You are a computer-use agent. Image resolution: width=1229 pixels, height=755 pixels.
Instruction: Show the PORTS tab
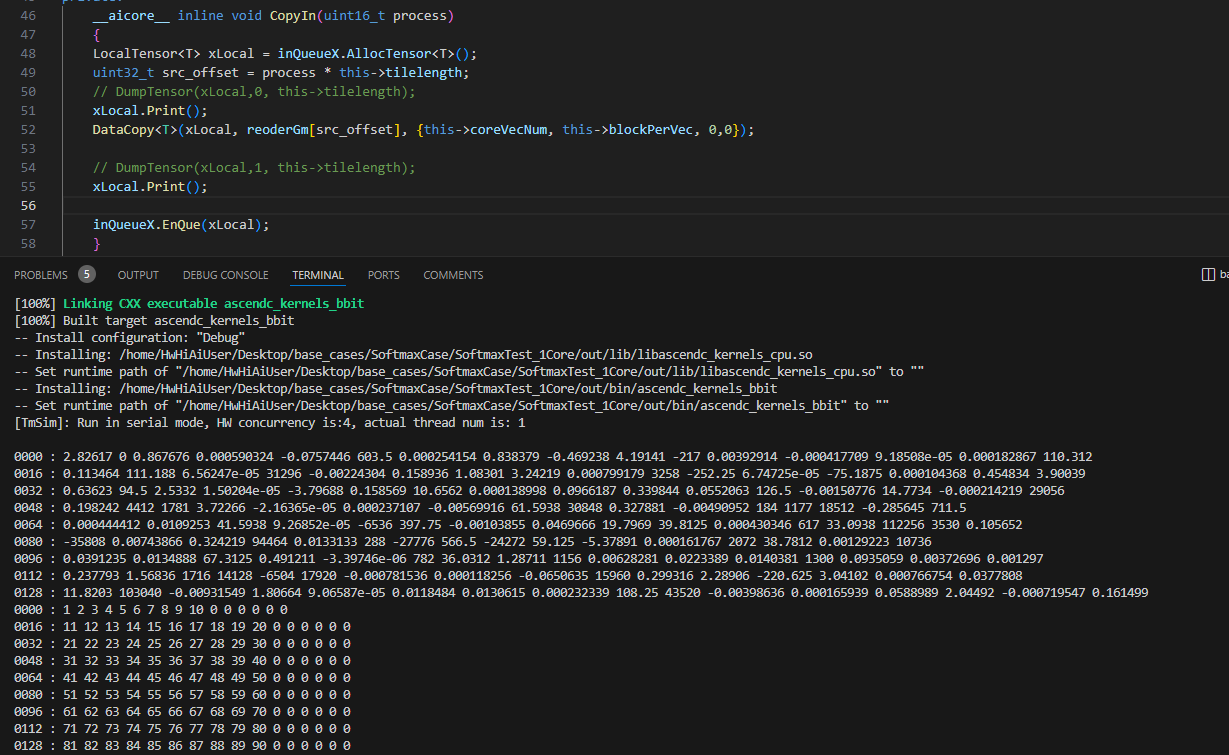[383, 275]
